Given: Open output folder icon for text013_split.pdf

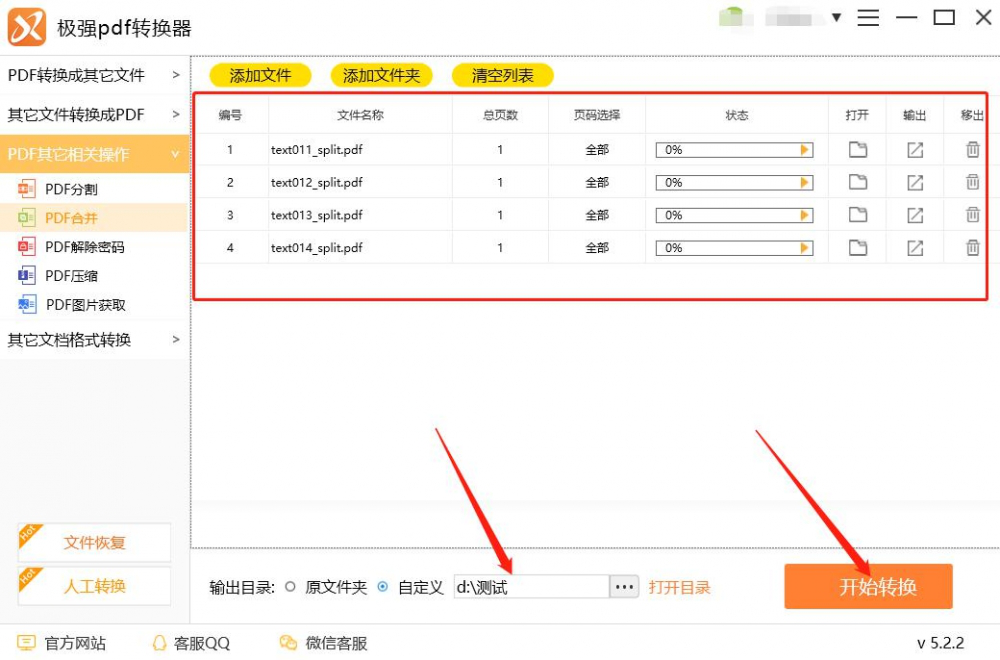Looking at the screenshot, I should pyautogui.click(x=915, y=215).
